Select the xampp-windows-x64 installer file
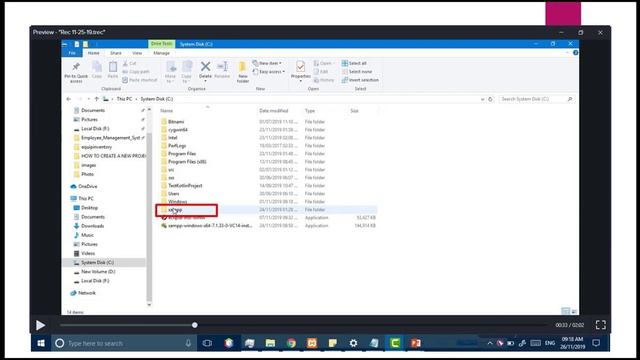Viewport: 640px width, 360px height. [x=210, y=225]
